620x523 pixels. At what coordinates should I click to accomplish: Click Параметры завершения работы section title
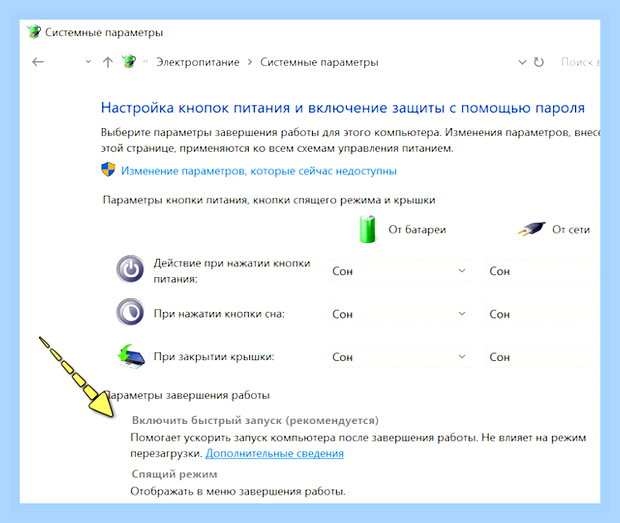point(187,395)
